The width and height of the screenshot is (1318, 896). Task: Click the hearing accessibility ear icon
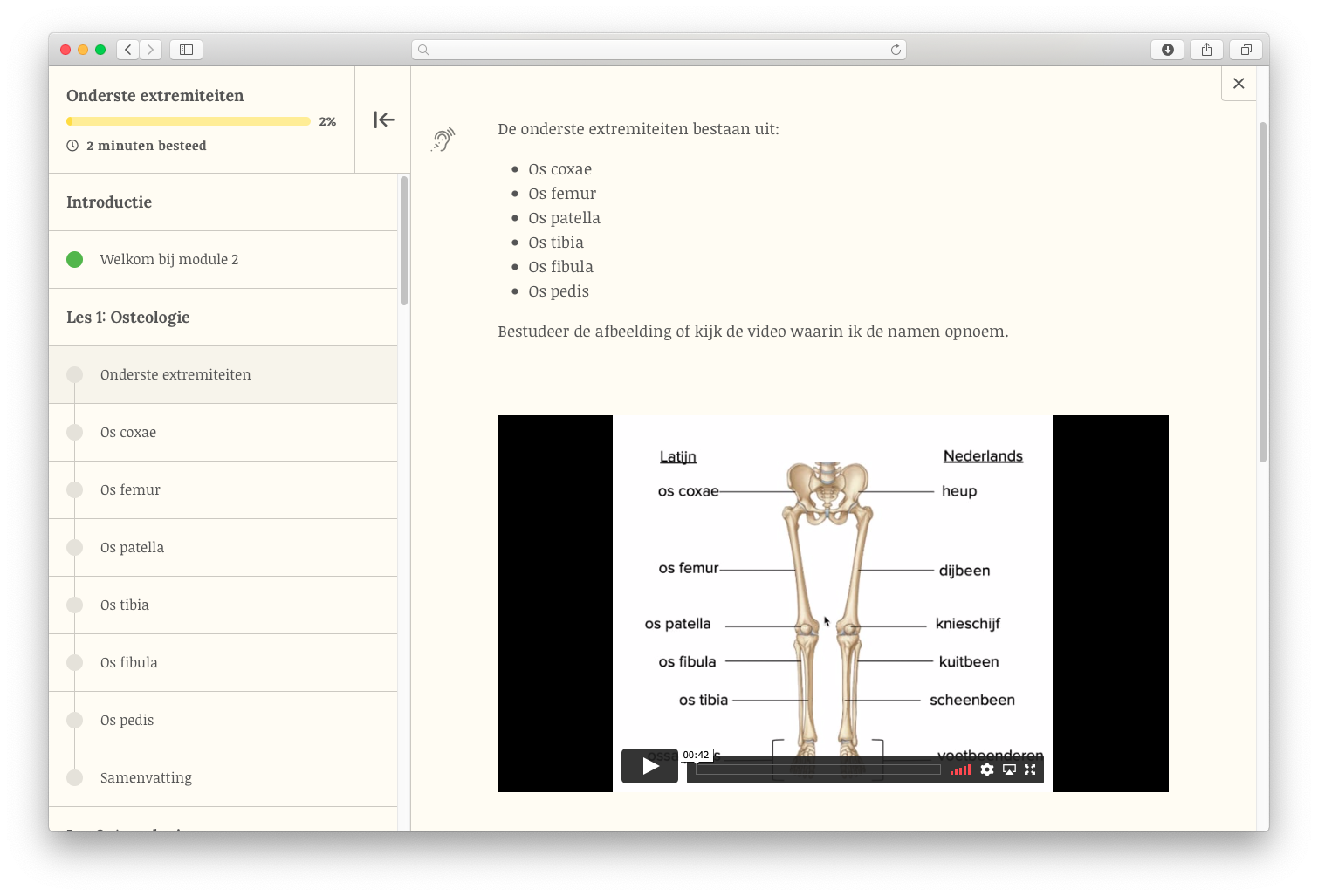pos(443,140)
